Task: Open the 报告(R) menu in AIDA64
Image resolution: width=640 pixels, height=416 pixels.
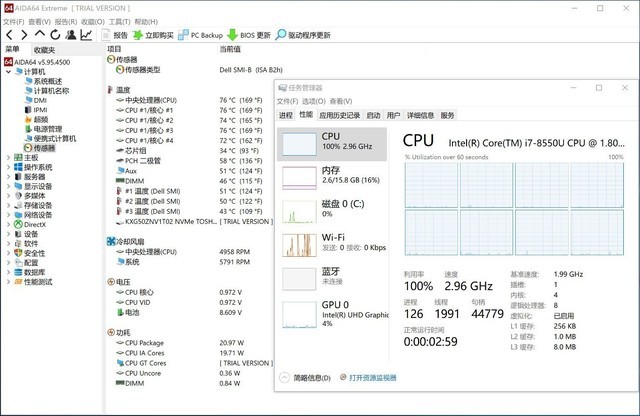Action: pos(66,22)
